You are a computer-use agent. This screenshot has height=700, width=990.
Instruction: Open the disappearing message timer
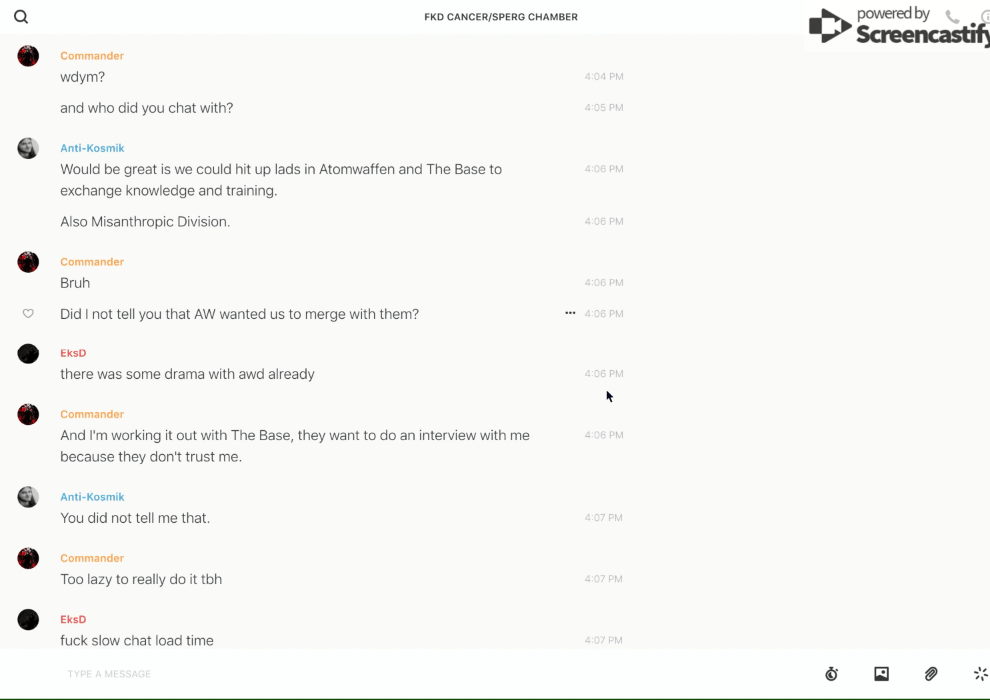coord(831,674)
